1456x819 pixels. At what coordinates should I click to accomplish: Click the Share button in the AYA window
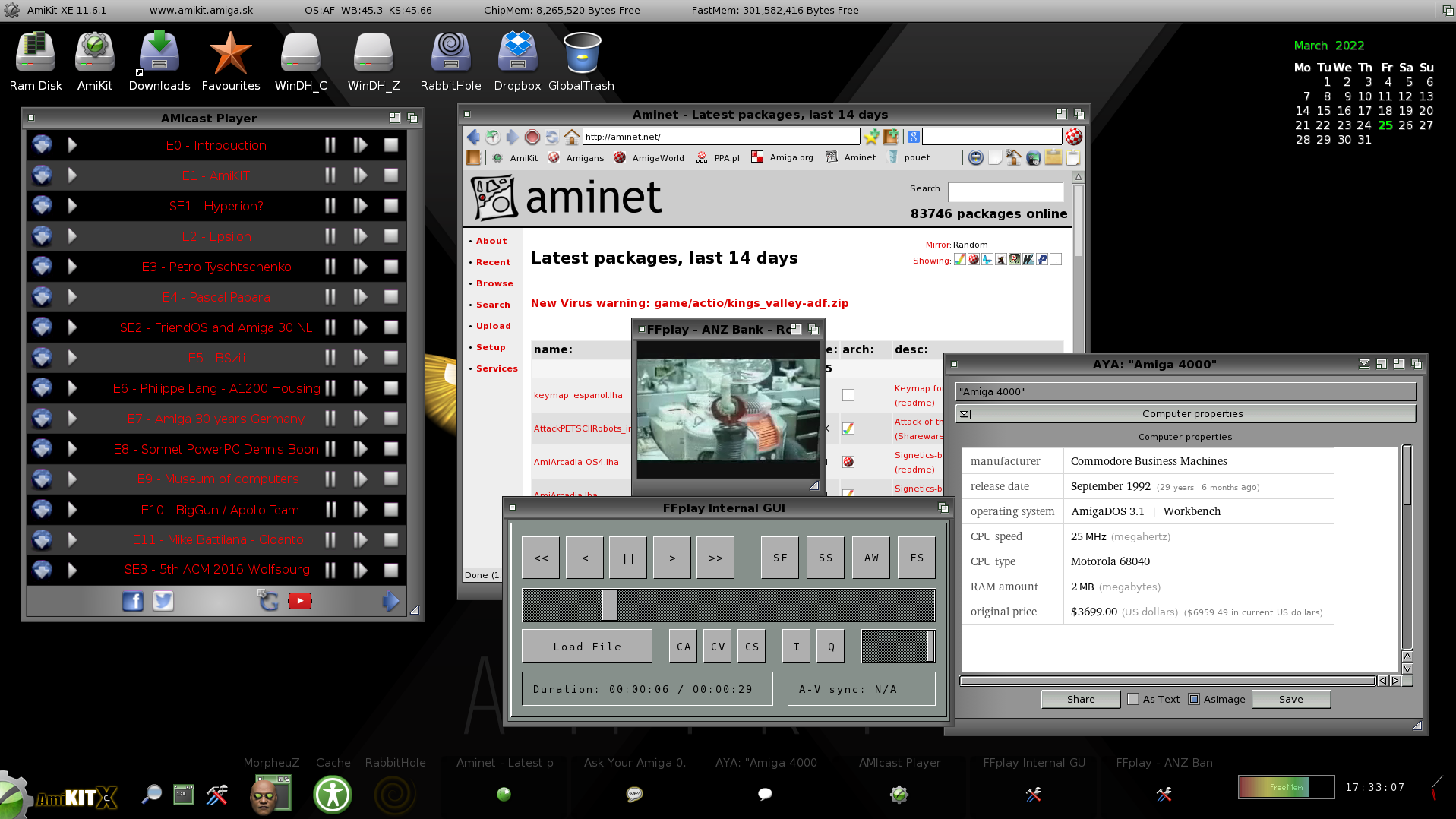pyautogui.click(x=1081, y=699)
